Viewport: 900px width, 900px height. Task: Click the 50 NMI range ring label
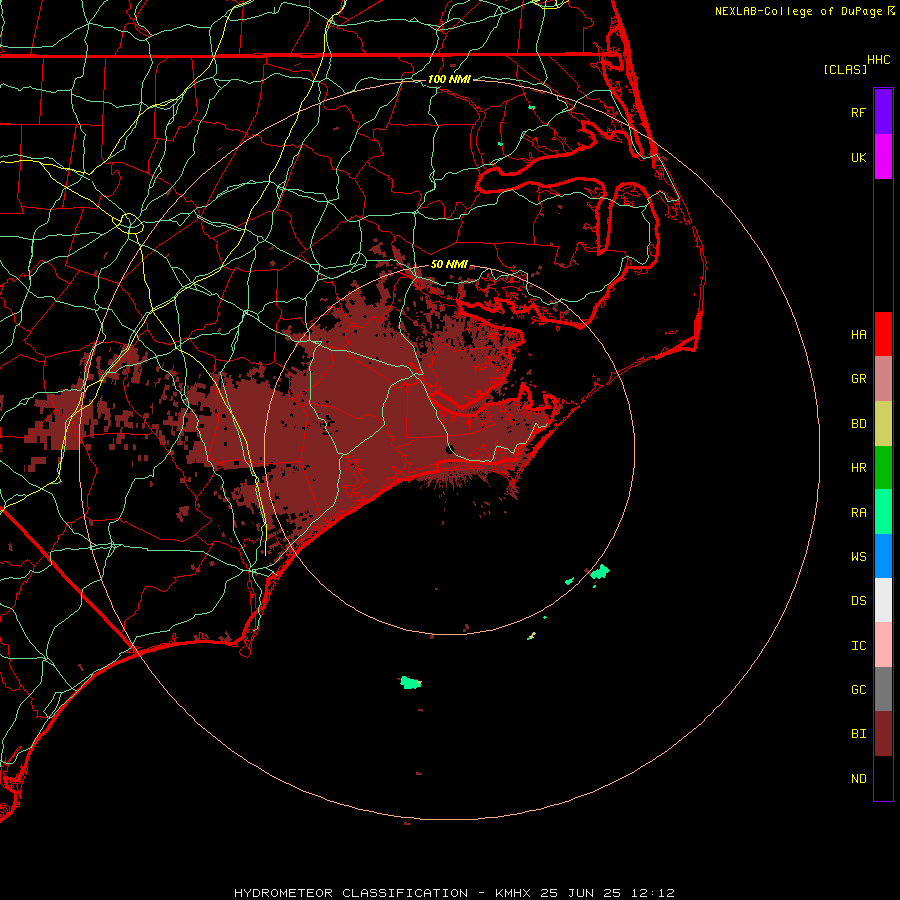point(449,264)
